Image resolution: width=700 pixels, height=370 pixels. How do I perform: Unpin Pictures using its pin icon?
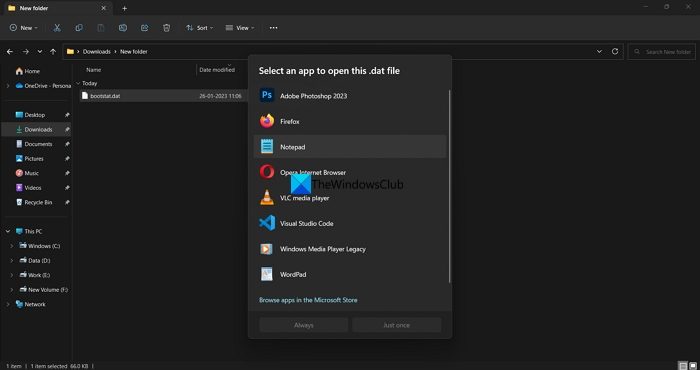tap(67, 158)
